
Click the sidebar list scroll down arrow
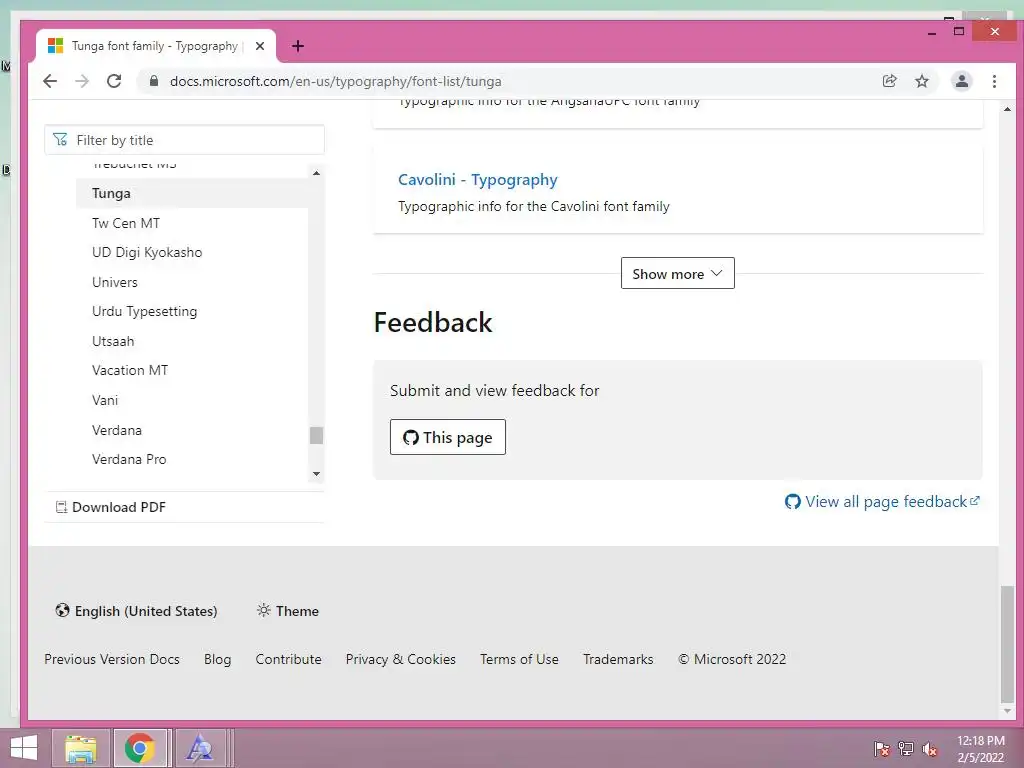(x=316, y=473)
